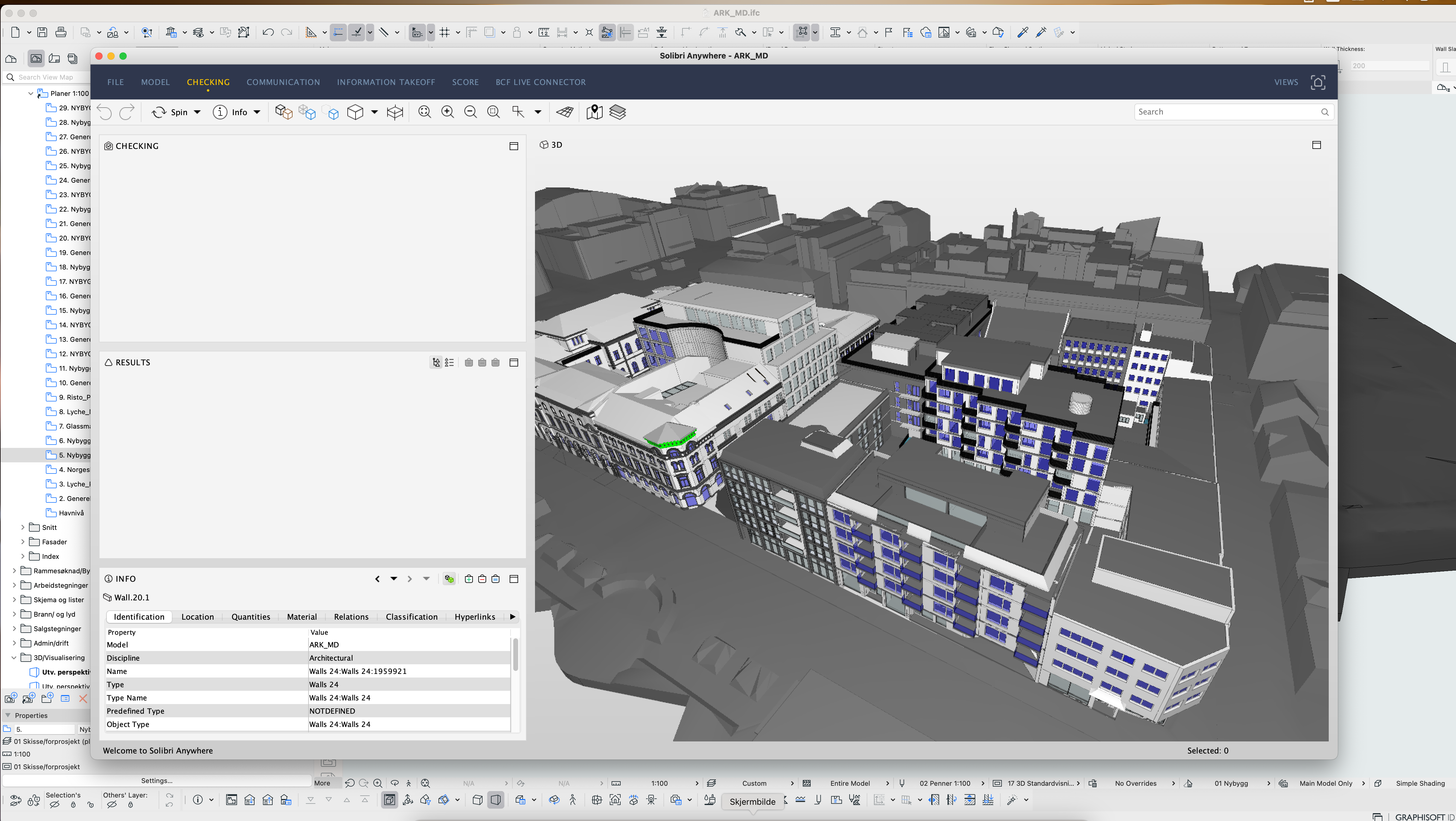This screenshot has height=821, width=1456.
Task: Click the zoom to fit icon
Action: coord(425,112)
